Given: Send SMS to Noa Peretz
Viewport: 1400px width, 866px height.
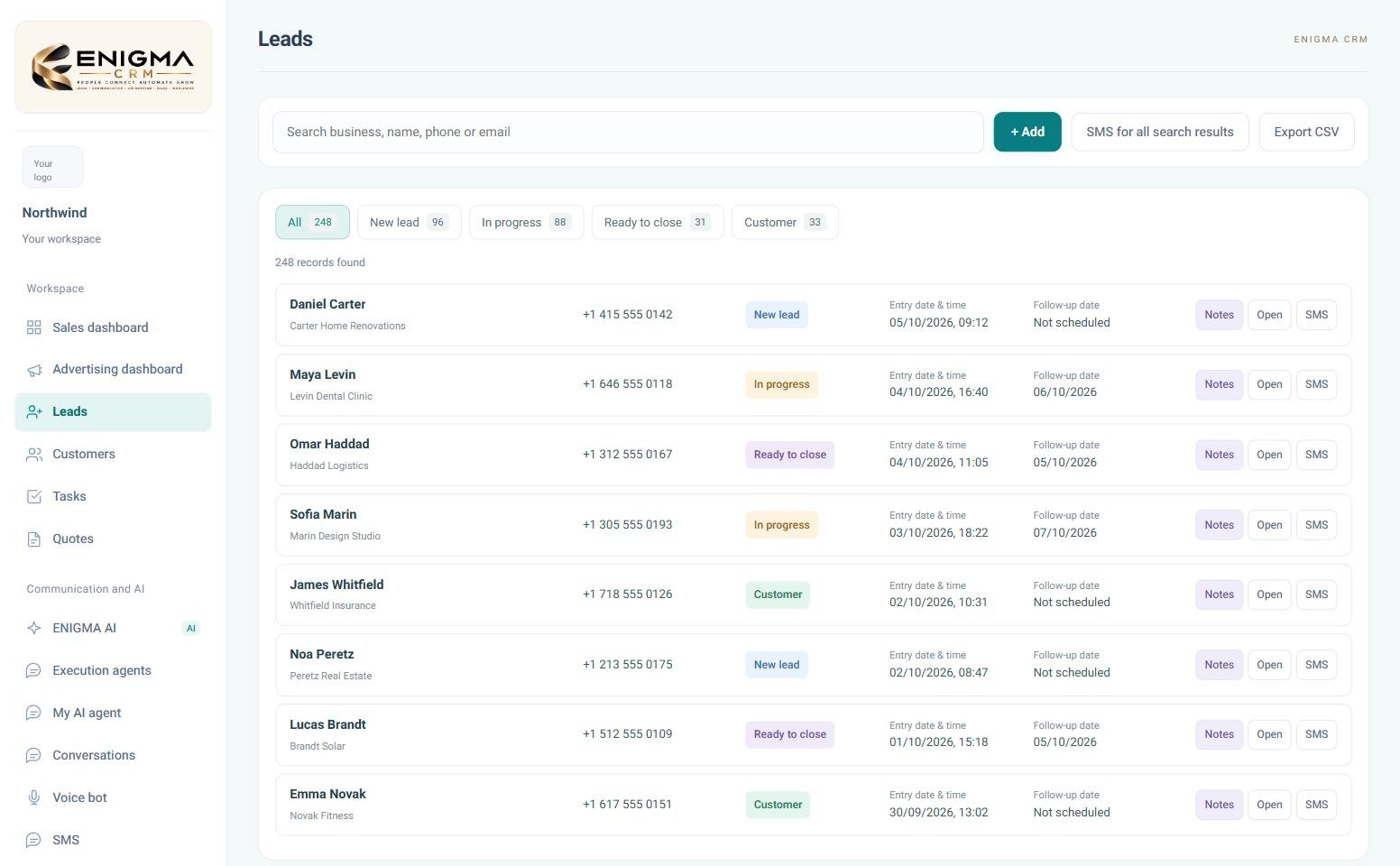Looking at the screenshot, I should click(x=1316, y=666).
